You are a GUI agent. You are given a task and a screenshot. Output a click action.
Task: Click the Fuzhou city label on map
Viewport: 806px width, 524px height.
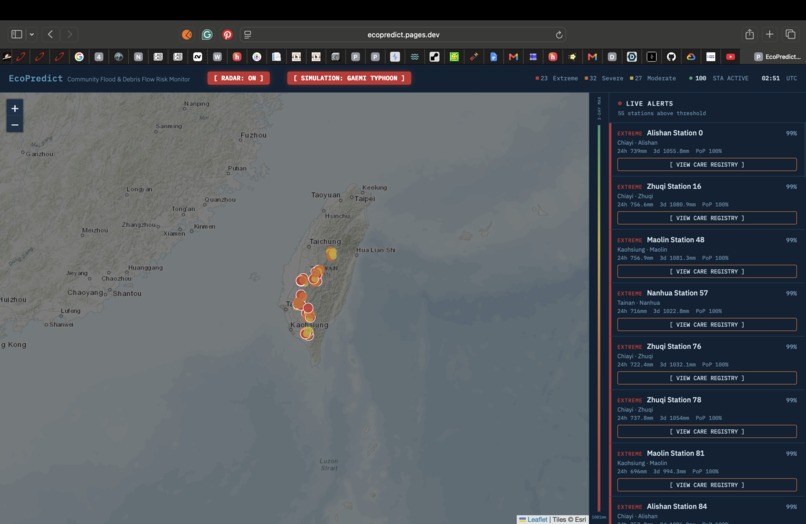253,135
